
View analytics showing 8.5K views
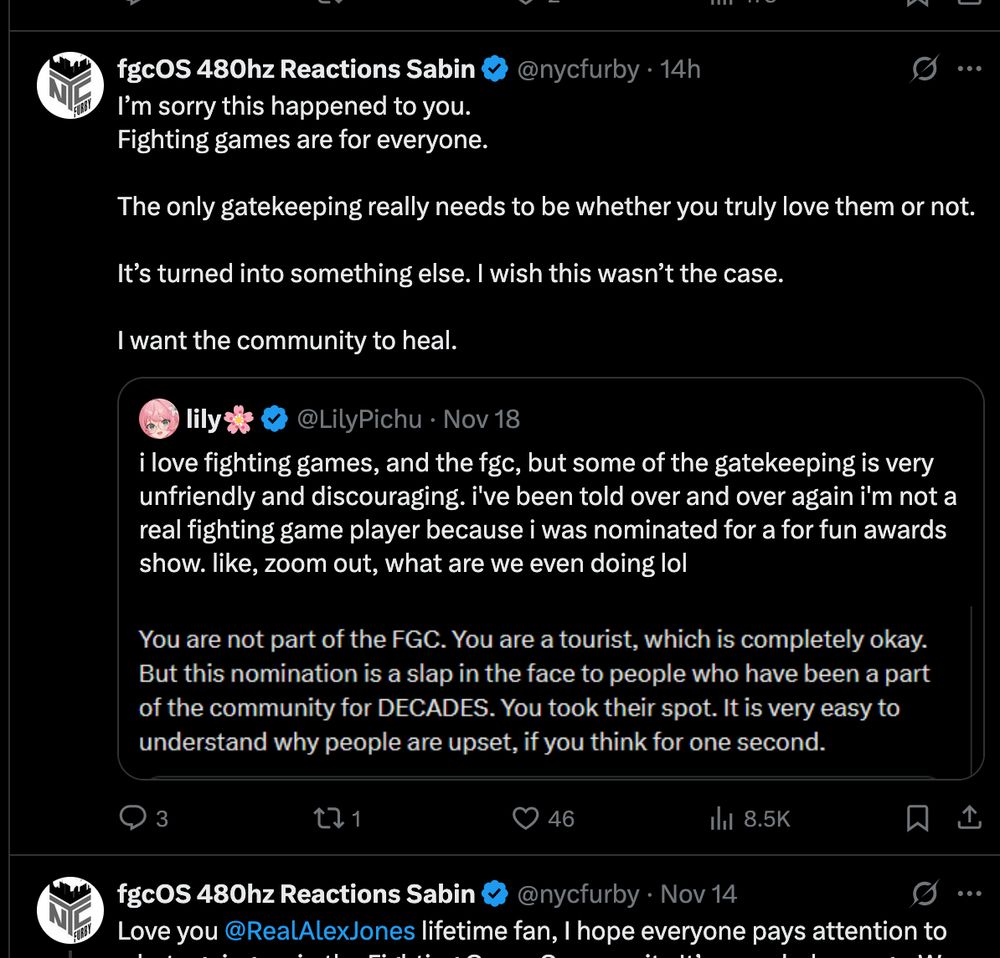[722, 818]
